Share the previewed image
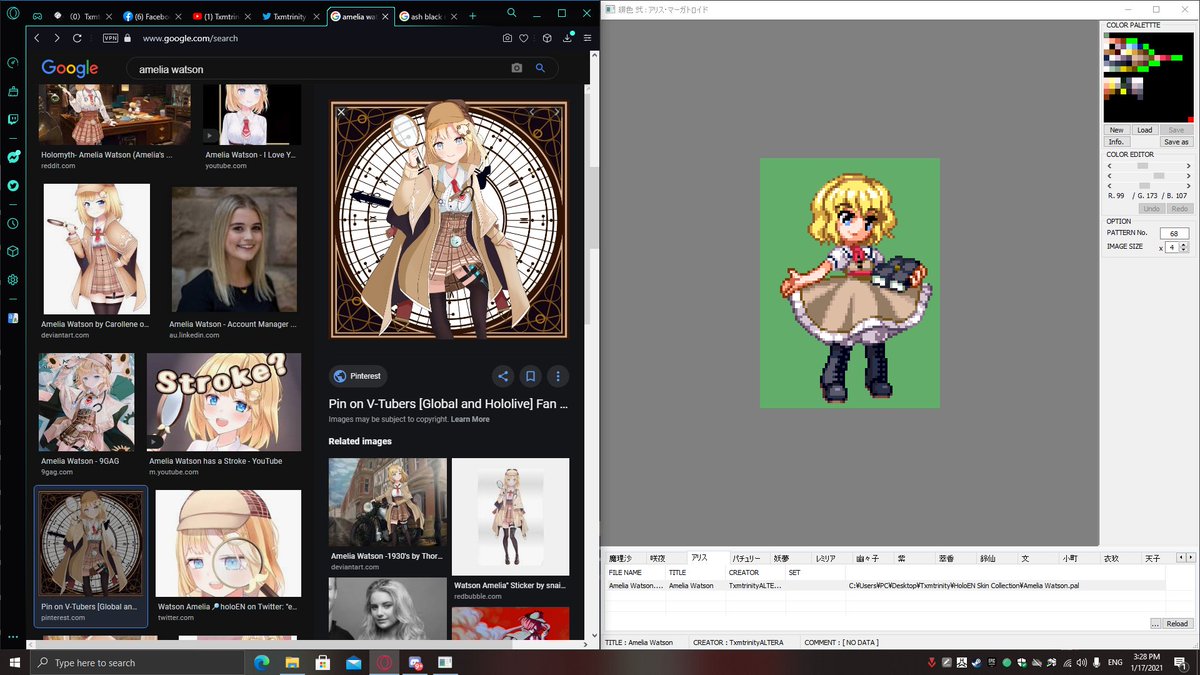The image size is (1200, 675). 503,376
